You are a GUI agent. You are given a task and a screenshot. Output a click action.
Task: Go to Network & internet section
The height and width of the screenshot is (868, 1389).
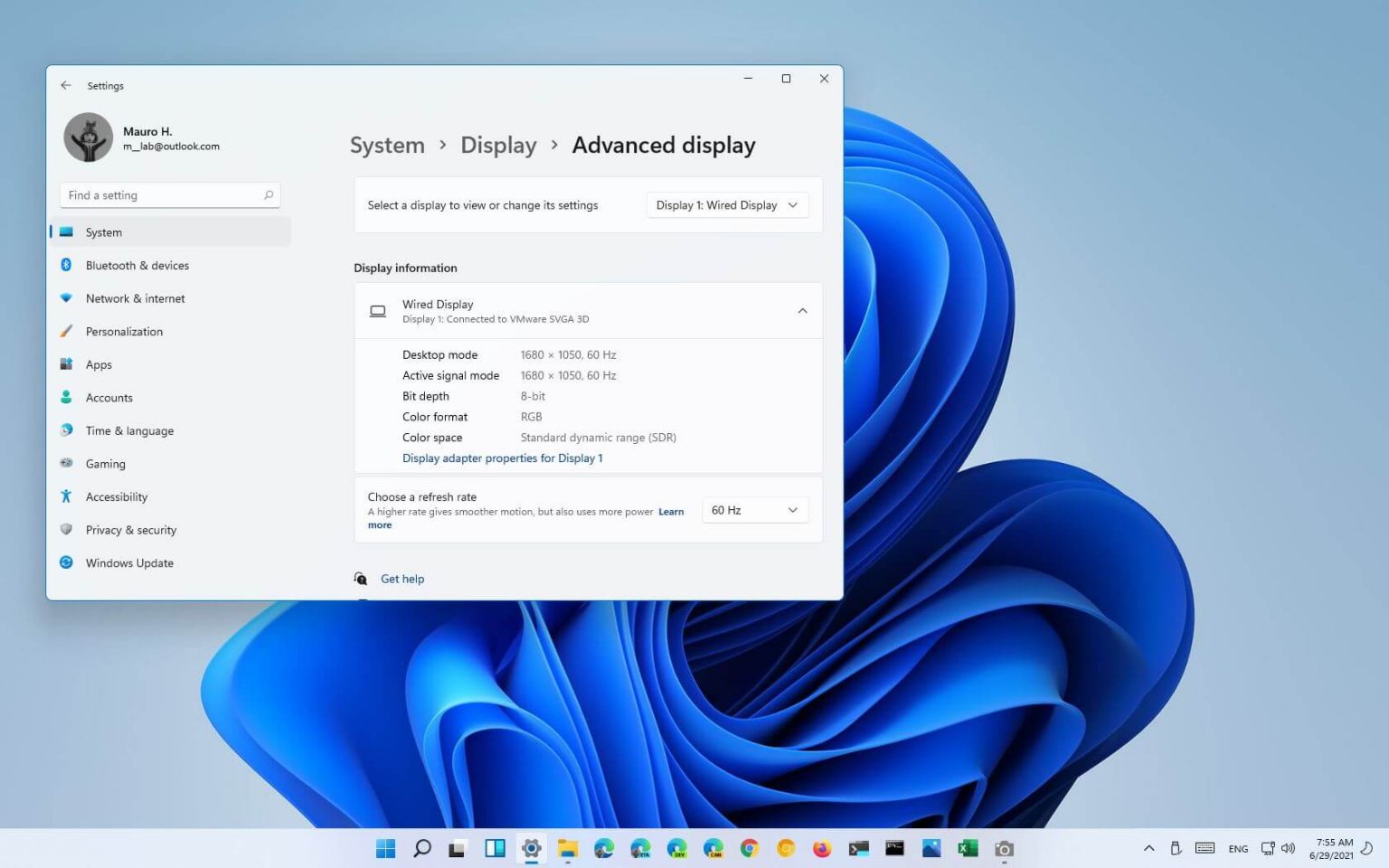[x=135, y=298]
